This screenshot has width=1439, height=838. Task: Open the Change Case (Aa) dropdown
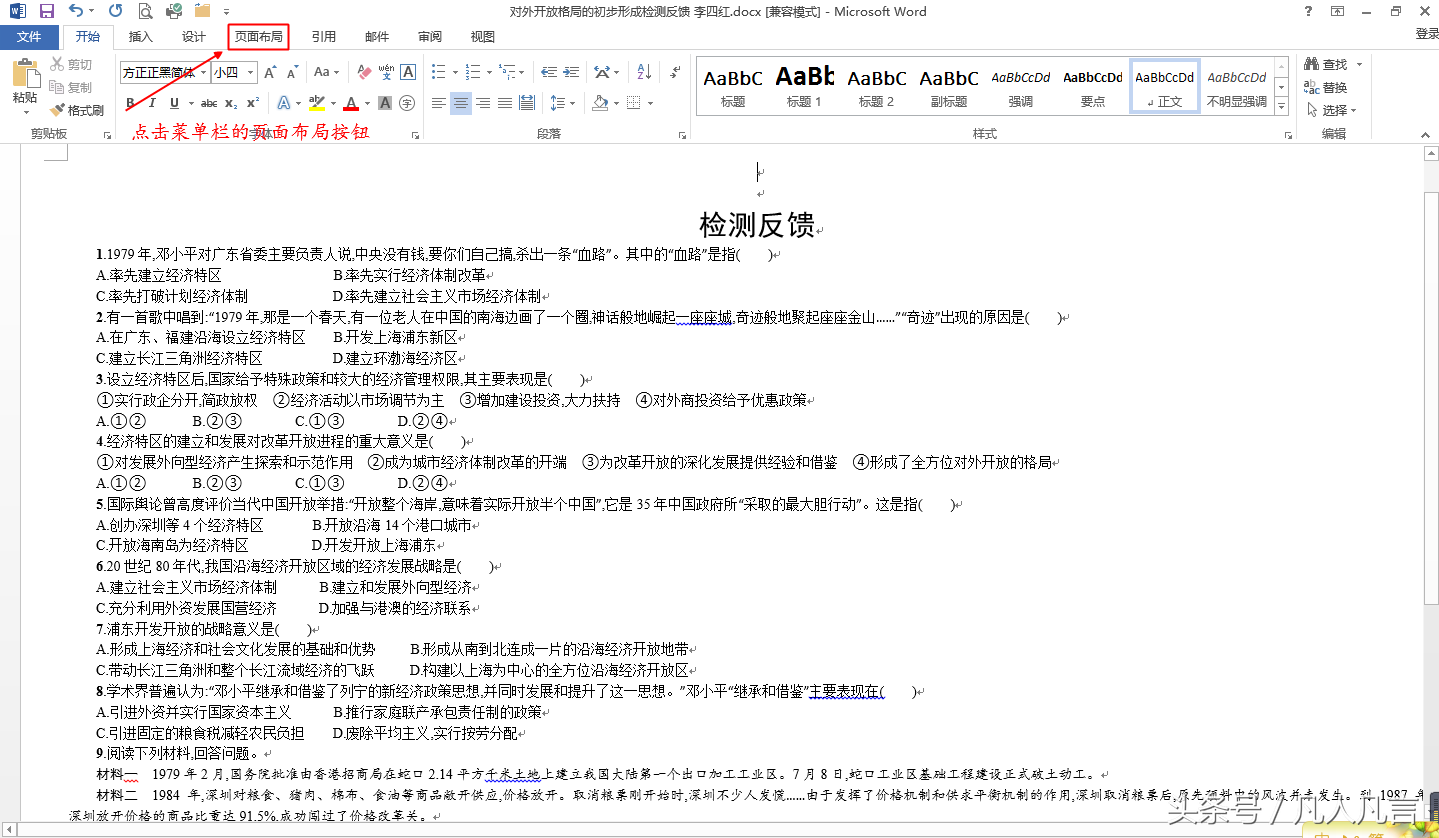pos(327,72)
